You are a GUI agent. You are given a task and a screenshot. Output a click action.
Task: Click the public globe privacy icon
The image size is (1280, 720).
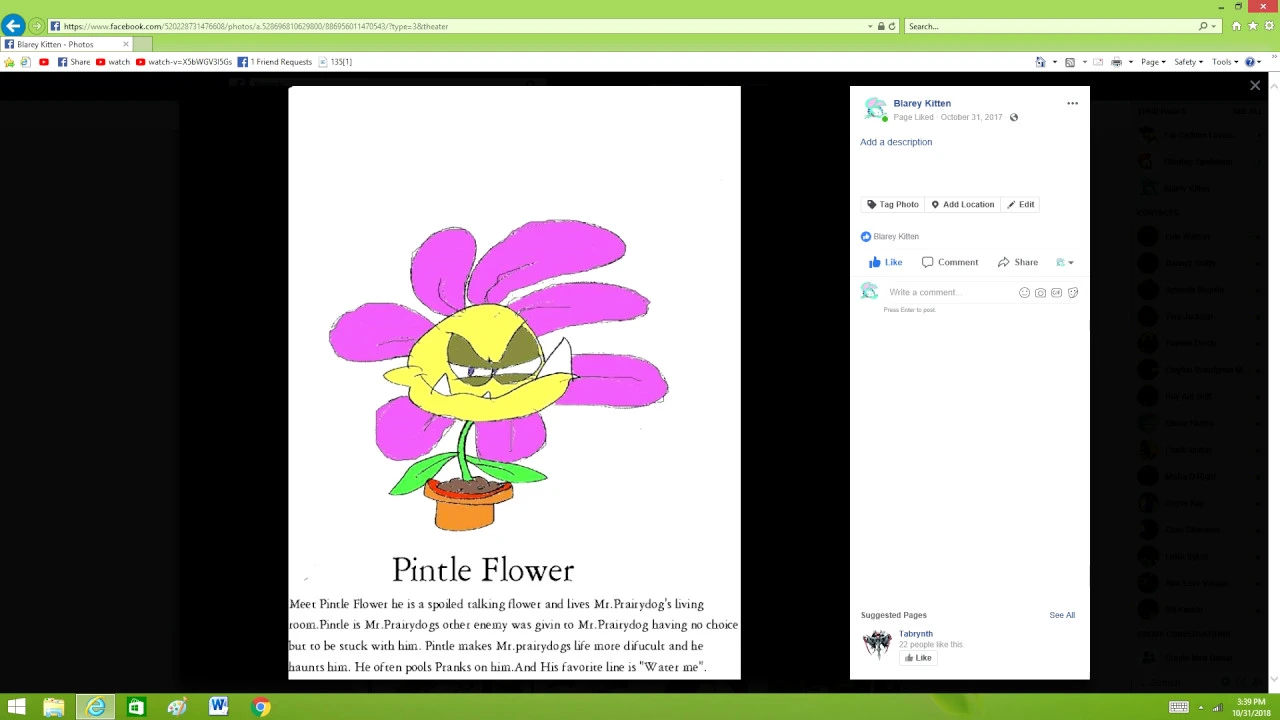[1014, 117]
